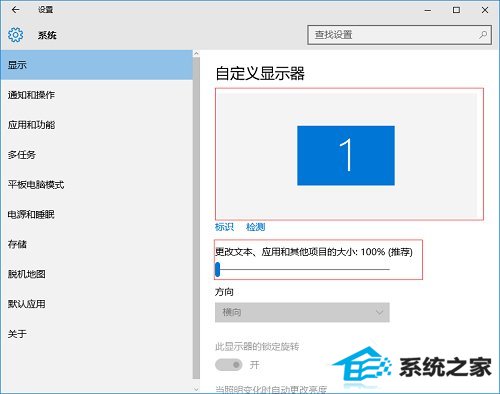The width and height of the screenshot is (500, 394).
Task: Click the 检测 link
Action: [255, 227]
